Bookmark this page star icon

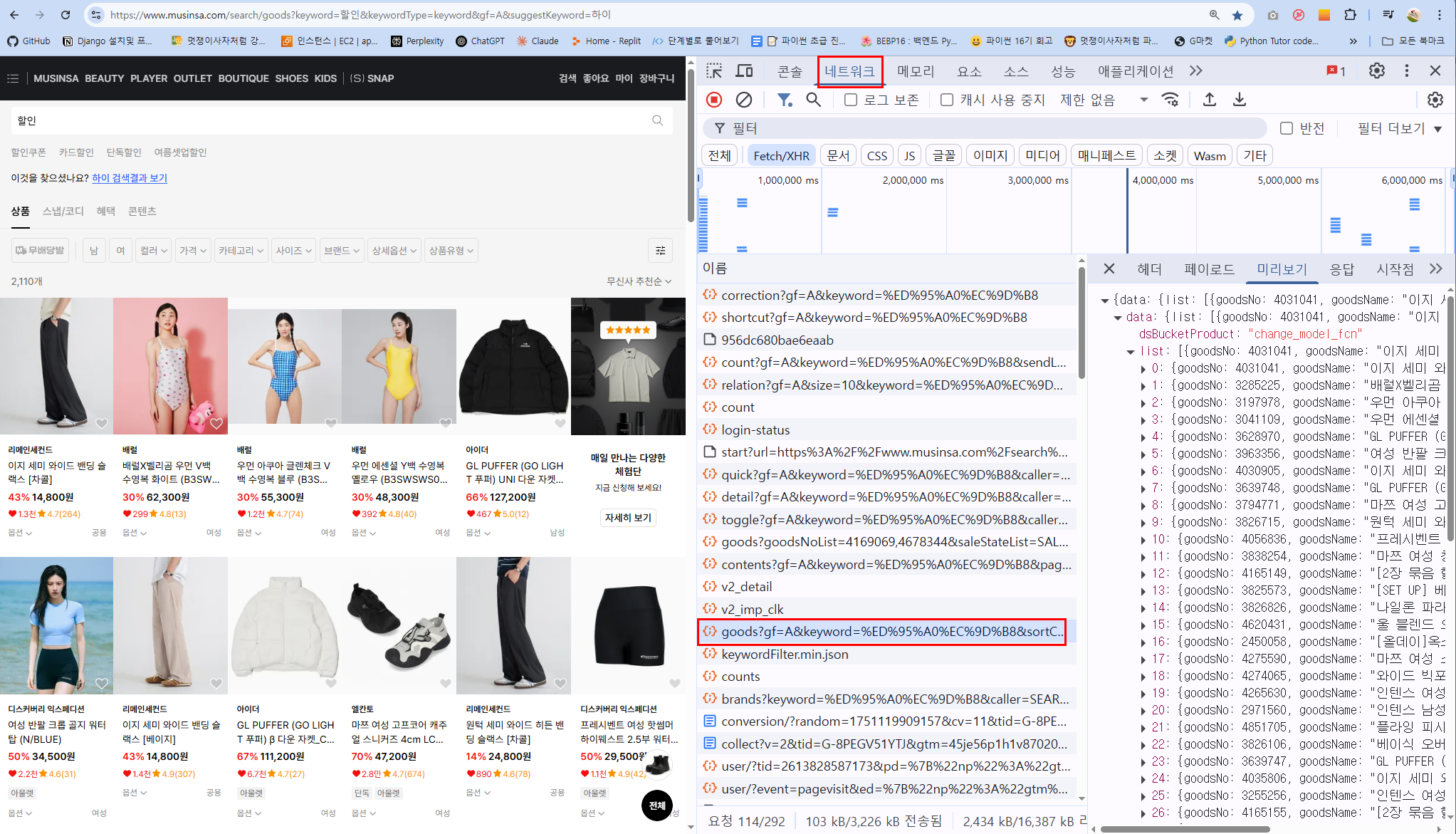1237,15
